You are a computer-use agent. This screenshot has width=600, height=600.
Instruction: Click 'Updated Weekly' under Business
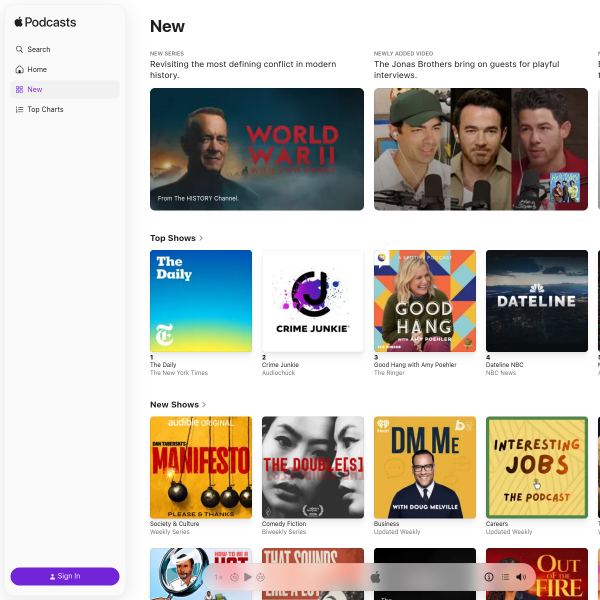coord(397,532)
